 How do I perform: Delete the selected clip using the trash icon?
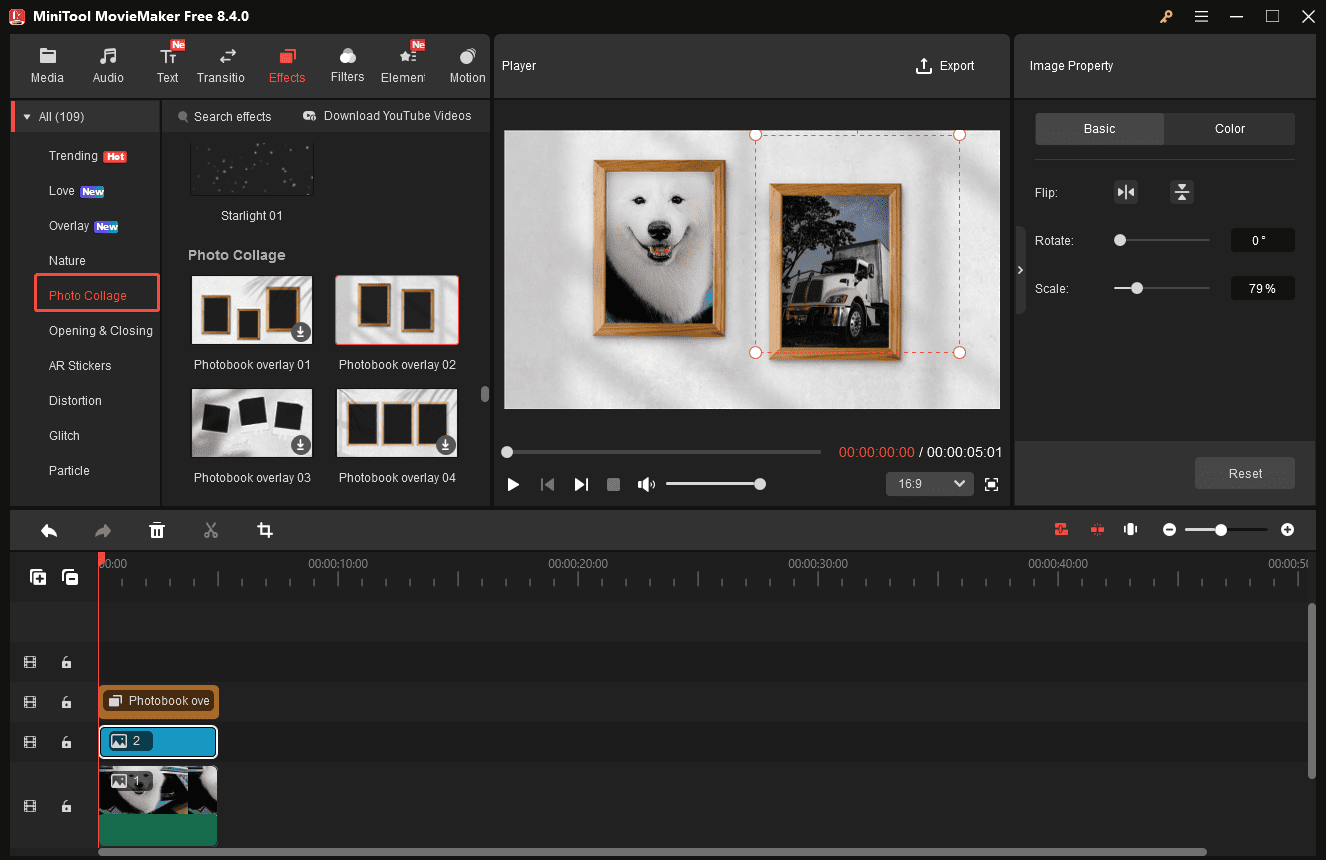(x=157, y=530)
